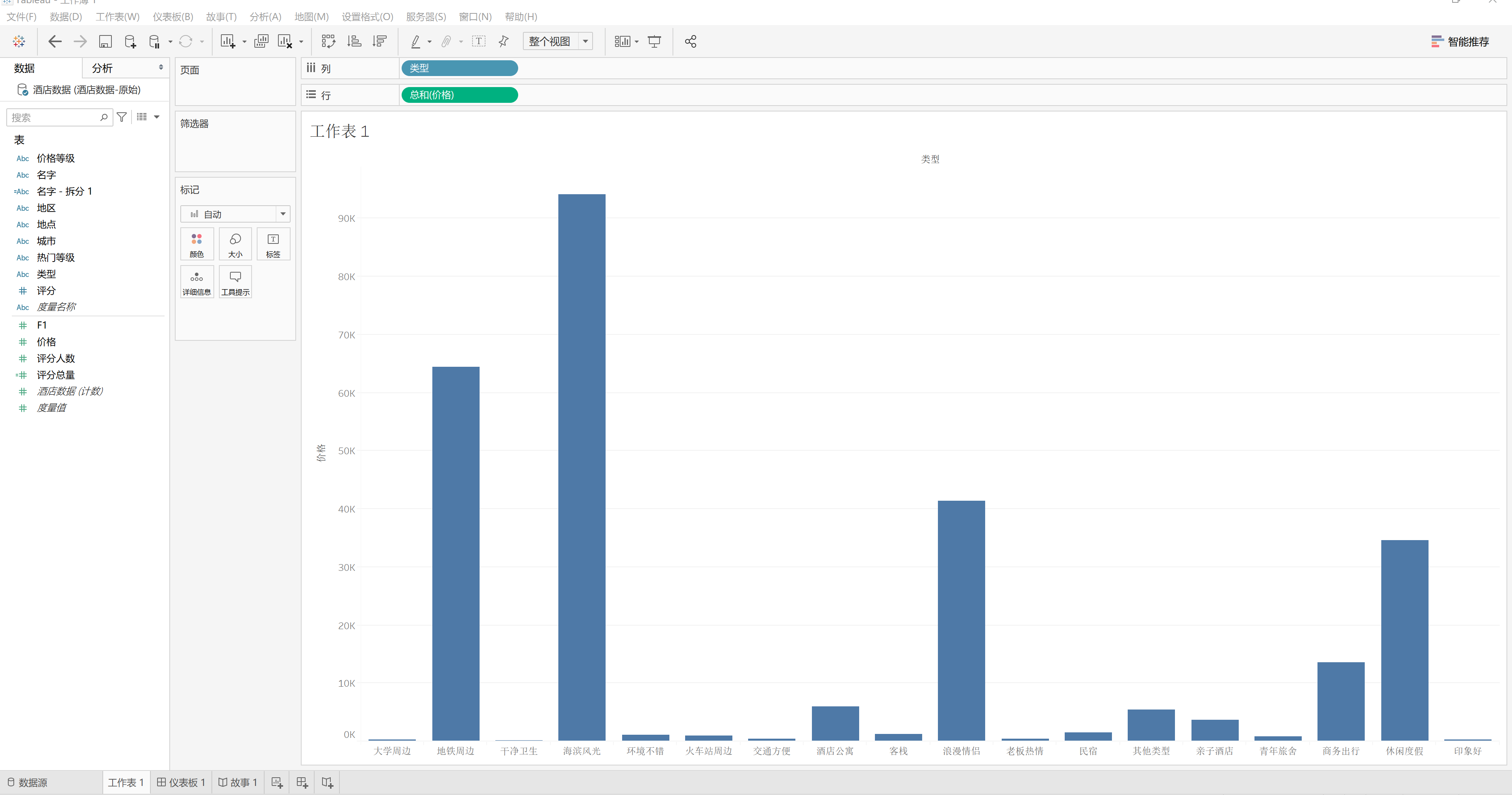Click the 数据源 button at bottom left
This screenshot has width=1512, height=795.
[x=27, y=782]
